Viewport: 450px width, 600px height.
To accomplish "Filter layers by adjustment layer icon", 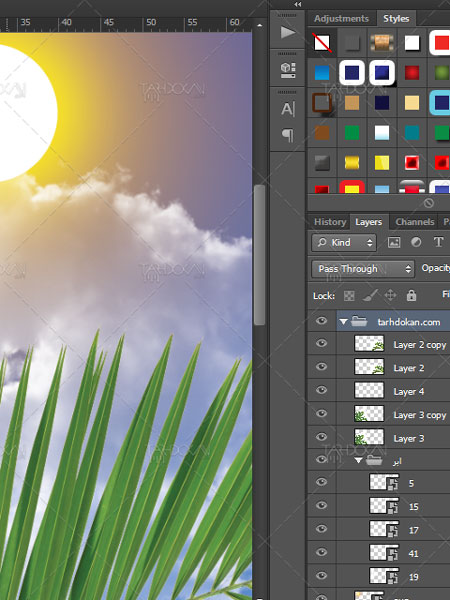I will coord(416,242).
